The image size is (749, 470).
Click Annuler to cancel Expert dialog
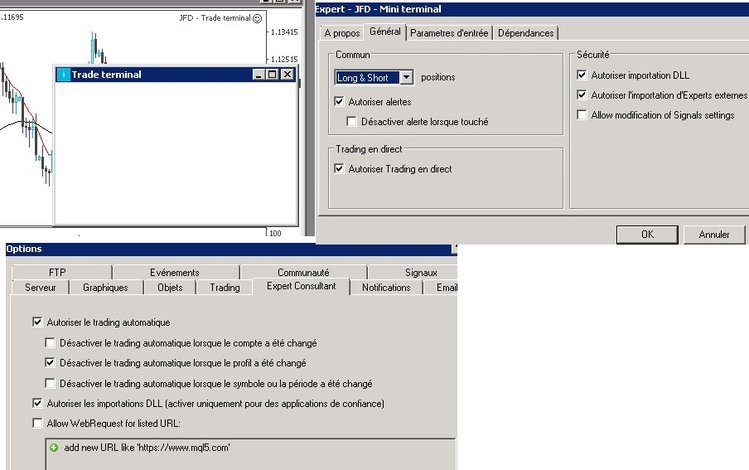714,235
